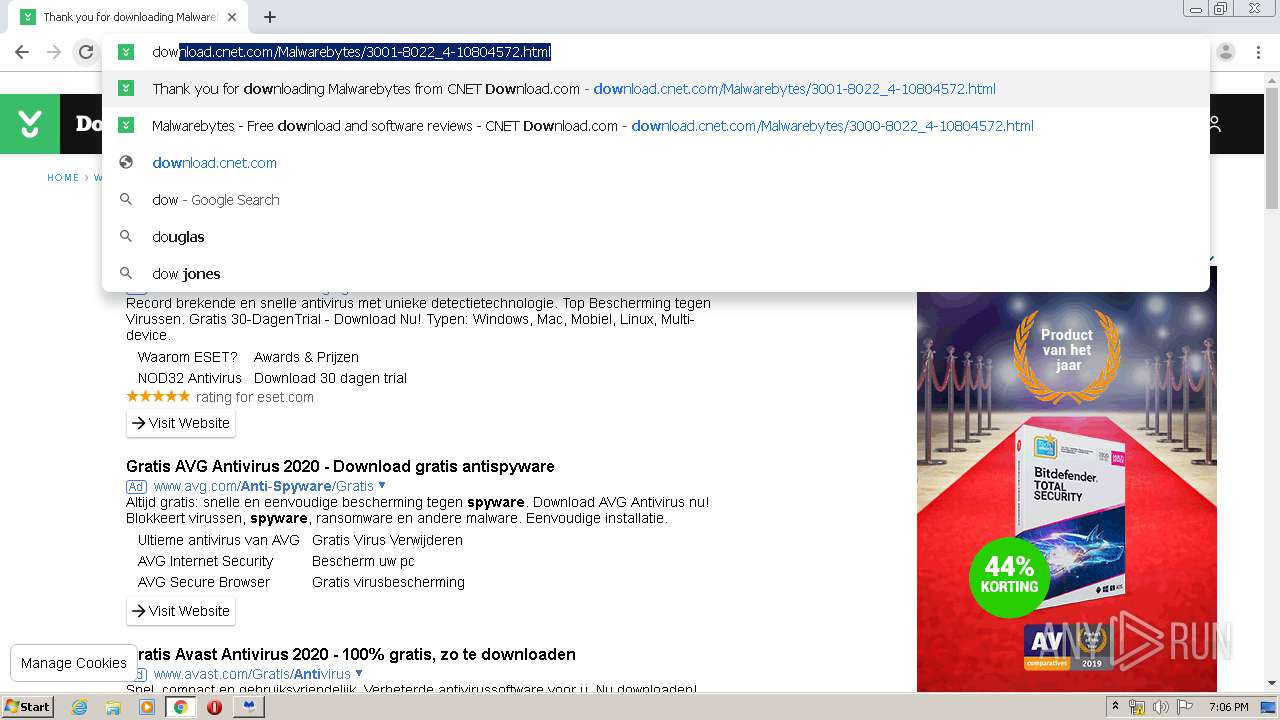This screenshot has width=1280, height=720.
Task: Click the user account icon in site header
Action: [x=1214, y=124]
